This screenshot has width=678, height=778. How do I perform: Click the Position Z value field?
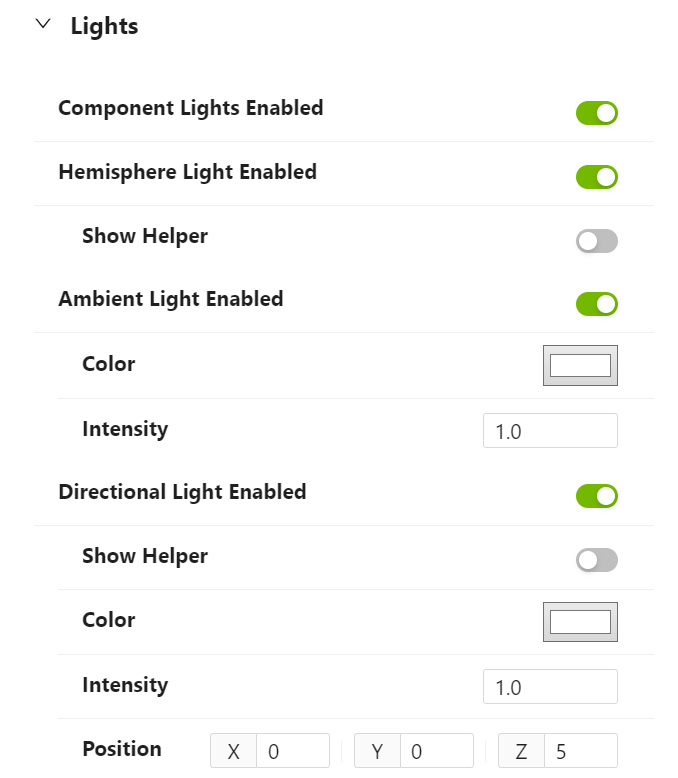click(580, 751)
